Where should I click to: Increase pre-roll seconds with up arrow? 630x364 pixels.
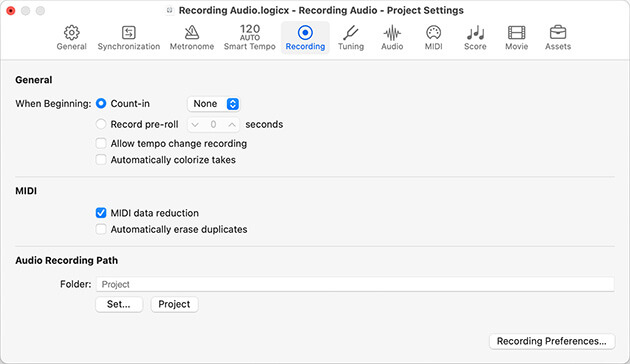[232, 125]
